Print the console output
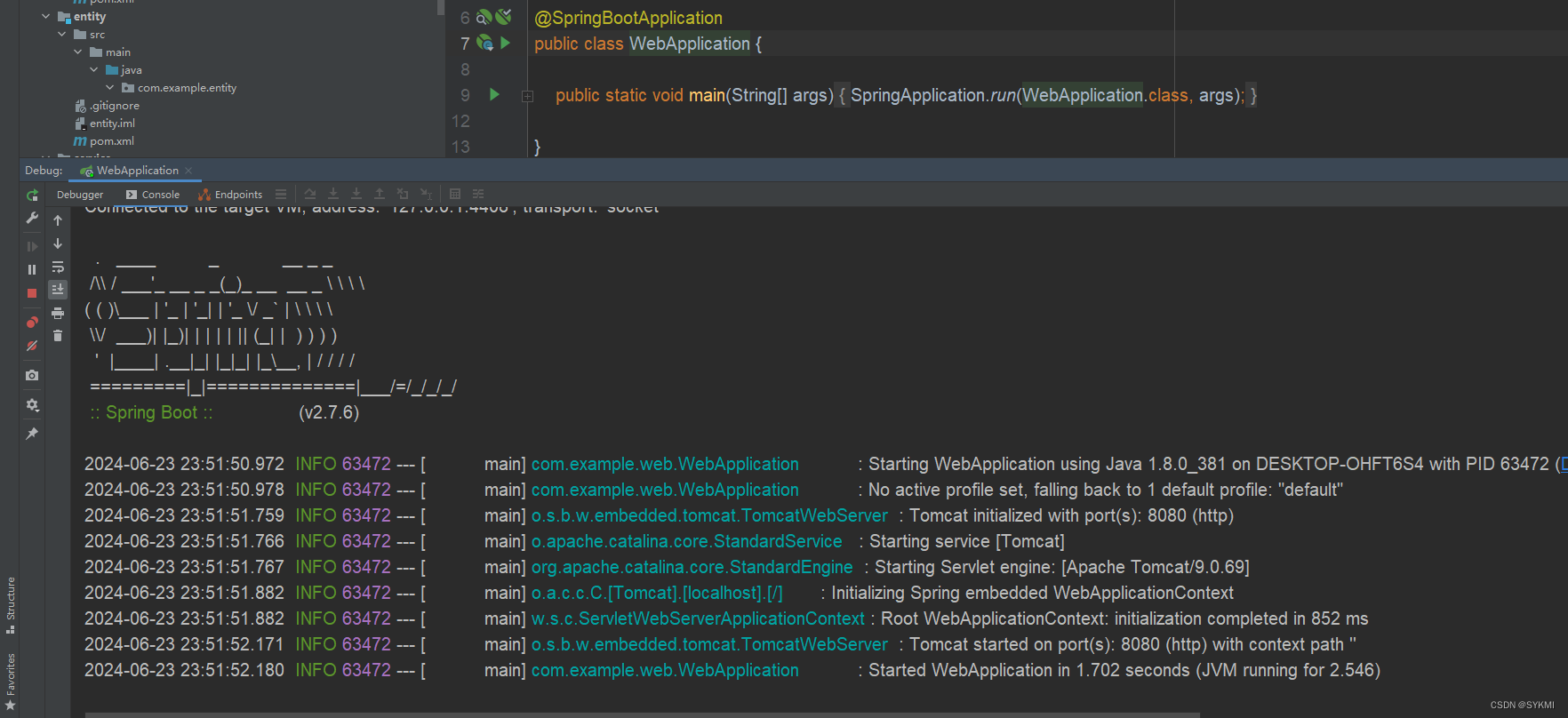This screenshot has height=718, width=1568. (x=58, y=313)
